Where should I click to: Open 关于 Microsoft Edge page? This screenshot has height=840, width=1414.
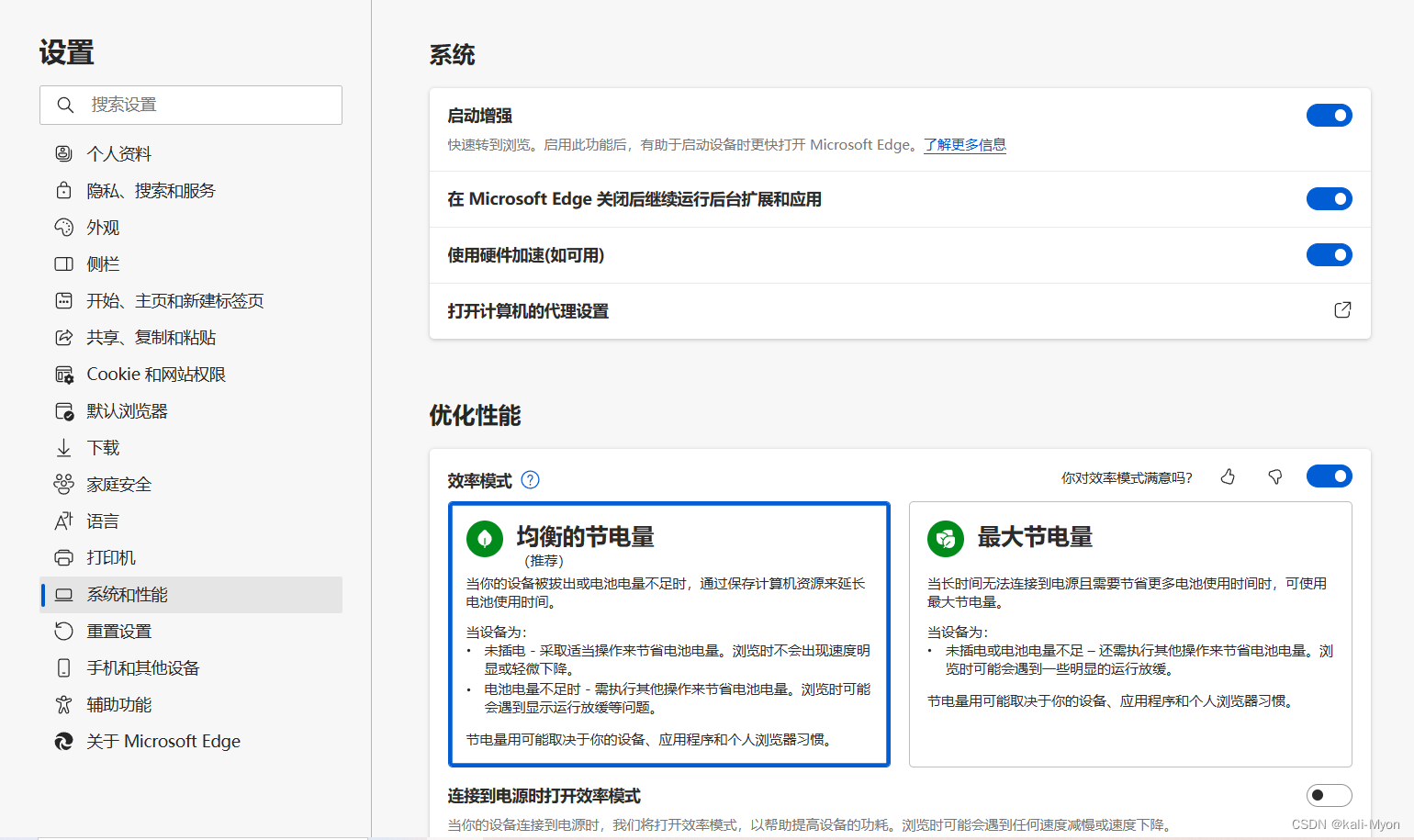(x=192, y=741)
